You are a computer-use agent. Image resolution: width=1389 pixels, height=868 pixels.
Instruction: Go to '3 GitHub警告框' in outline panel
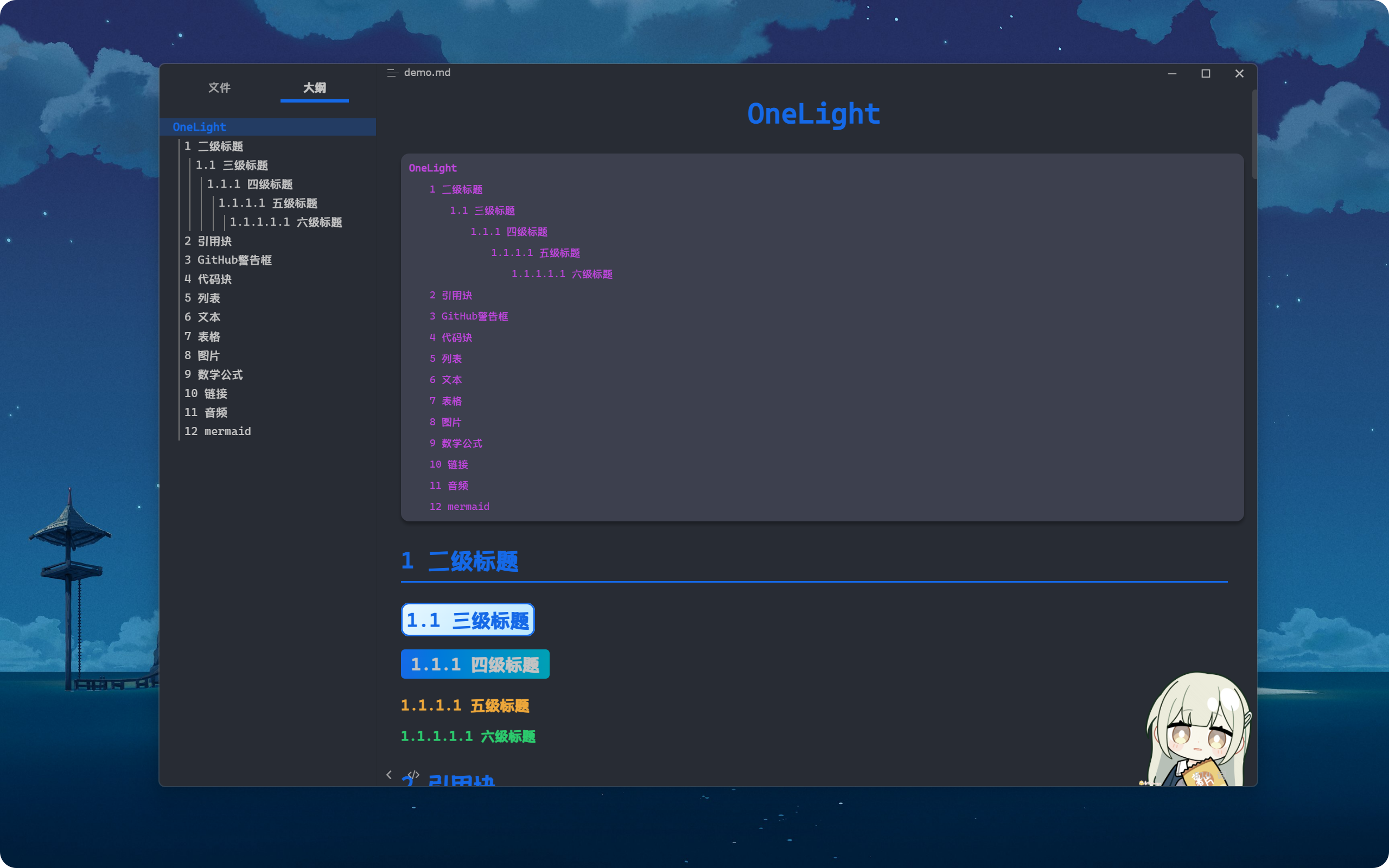(x=228, y=260)
